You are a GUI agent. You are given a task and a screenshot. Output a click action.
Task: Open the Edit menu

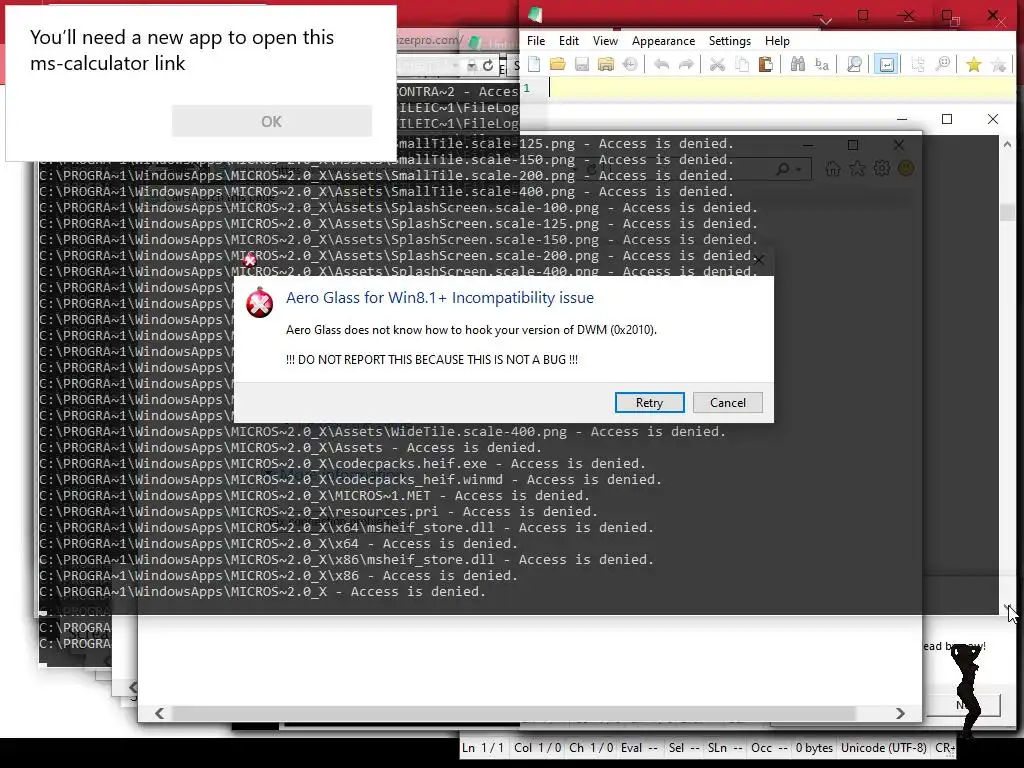point(569,40)
